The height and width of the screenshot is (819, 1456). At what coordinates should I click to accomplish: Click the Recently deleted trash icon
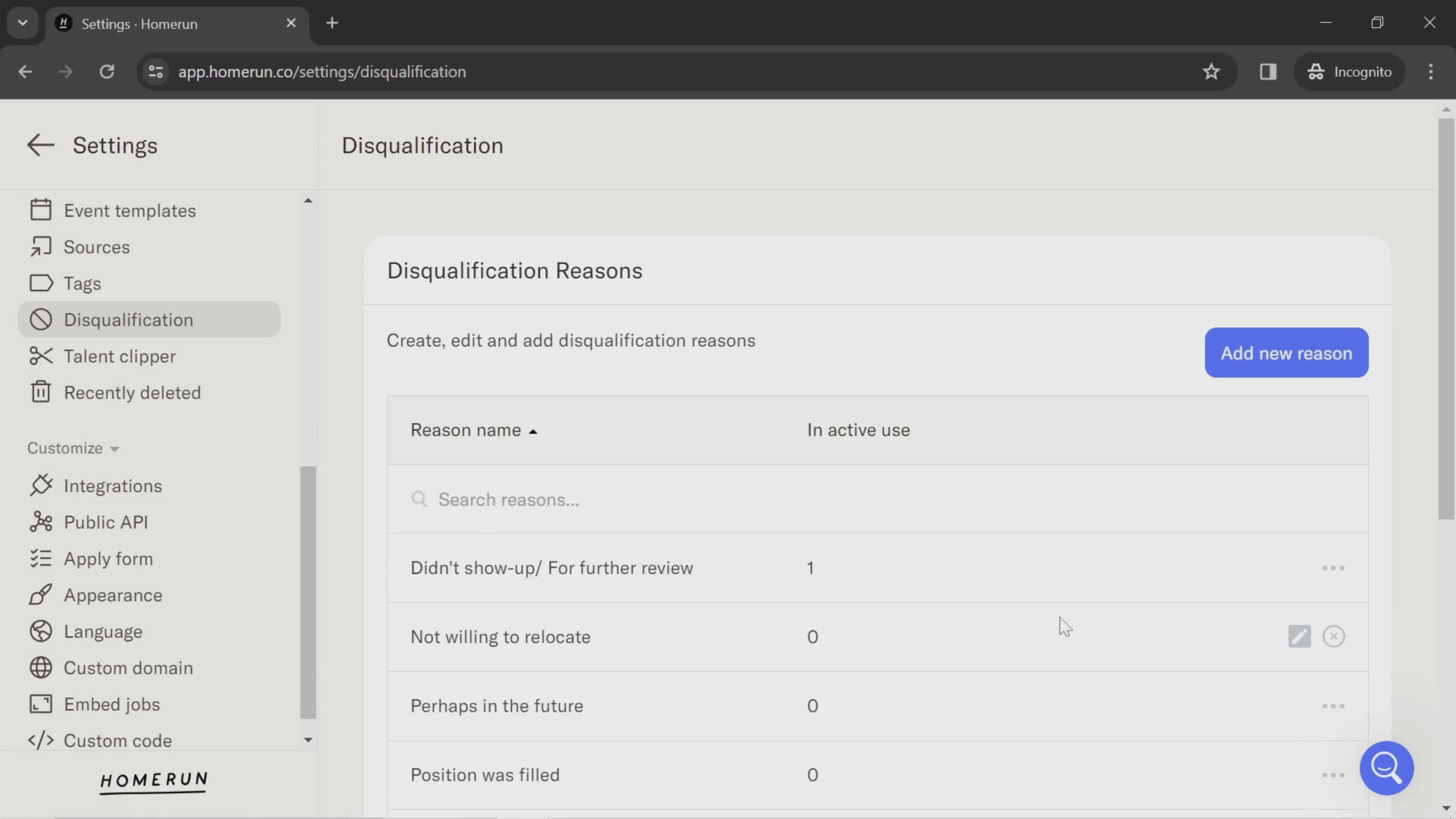41,392
